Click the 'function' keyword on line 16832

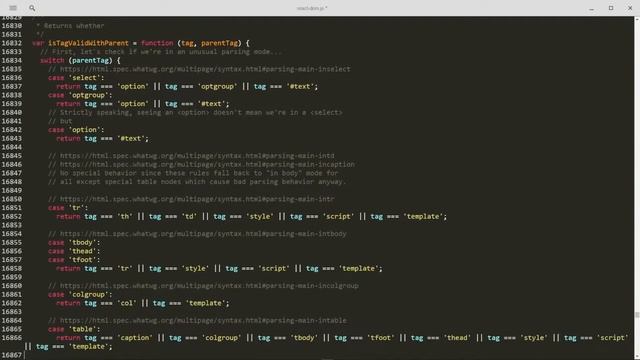157,43
